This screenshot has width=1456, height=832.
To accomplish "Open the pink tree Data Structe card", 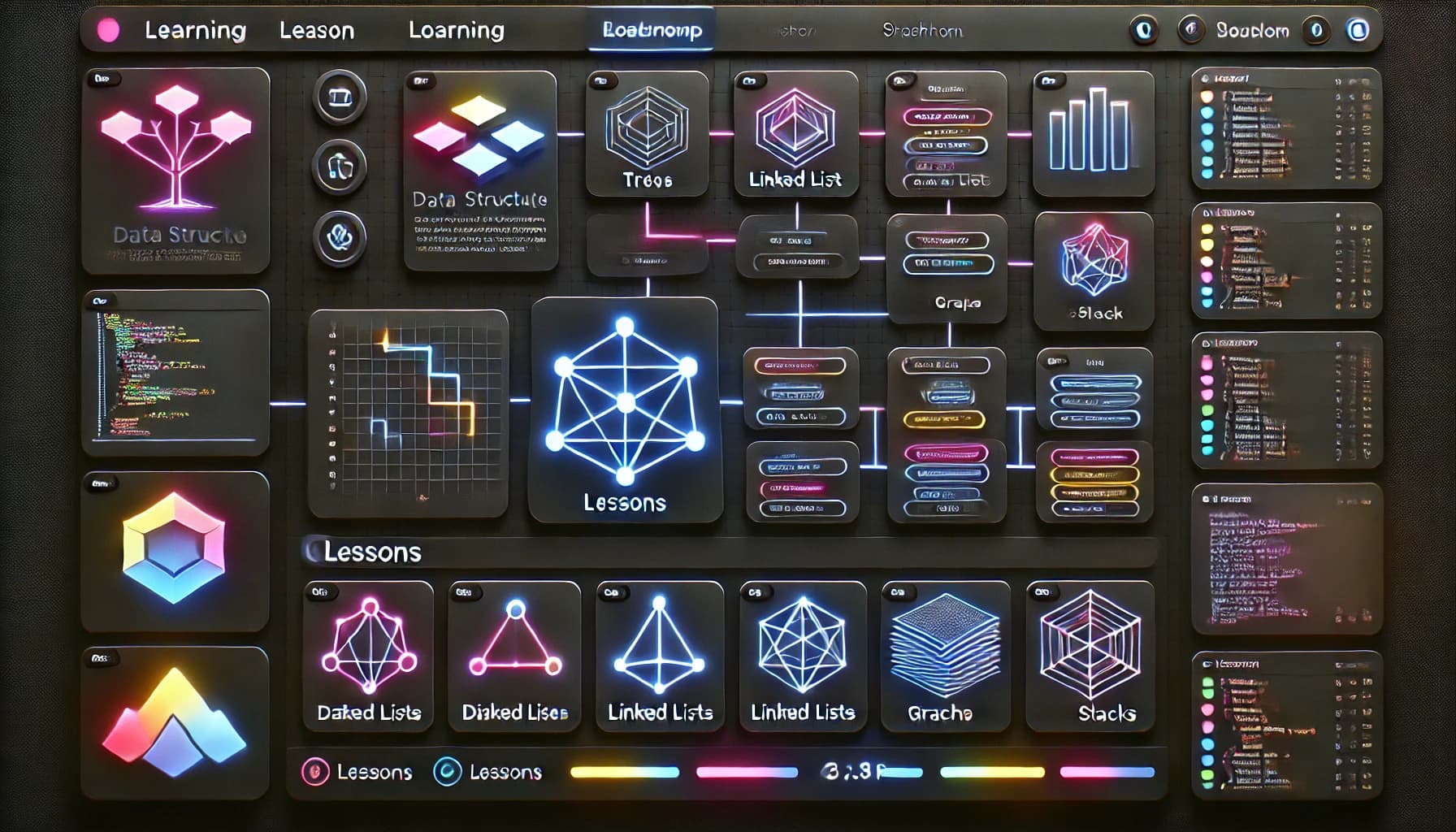I will (175, 171).
